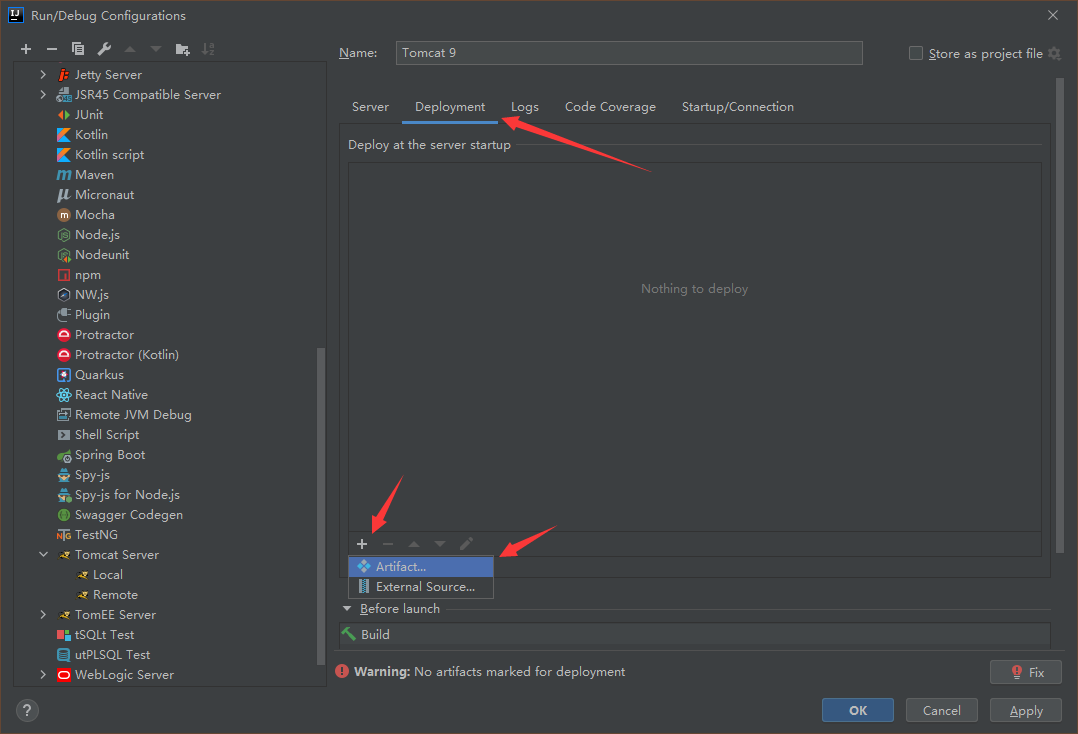Select the Node.js template icon
The image size is (1078, 734).
click(64, 235)
